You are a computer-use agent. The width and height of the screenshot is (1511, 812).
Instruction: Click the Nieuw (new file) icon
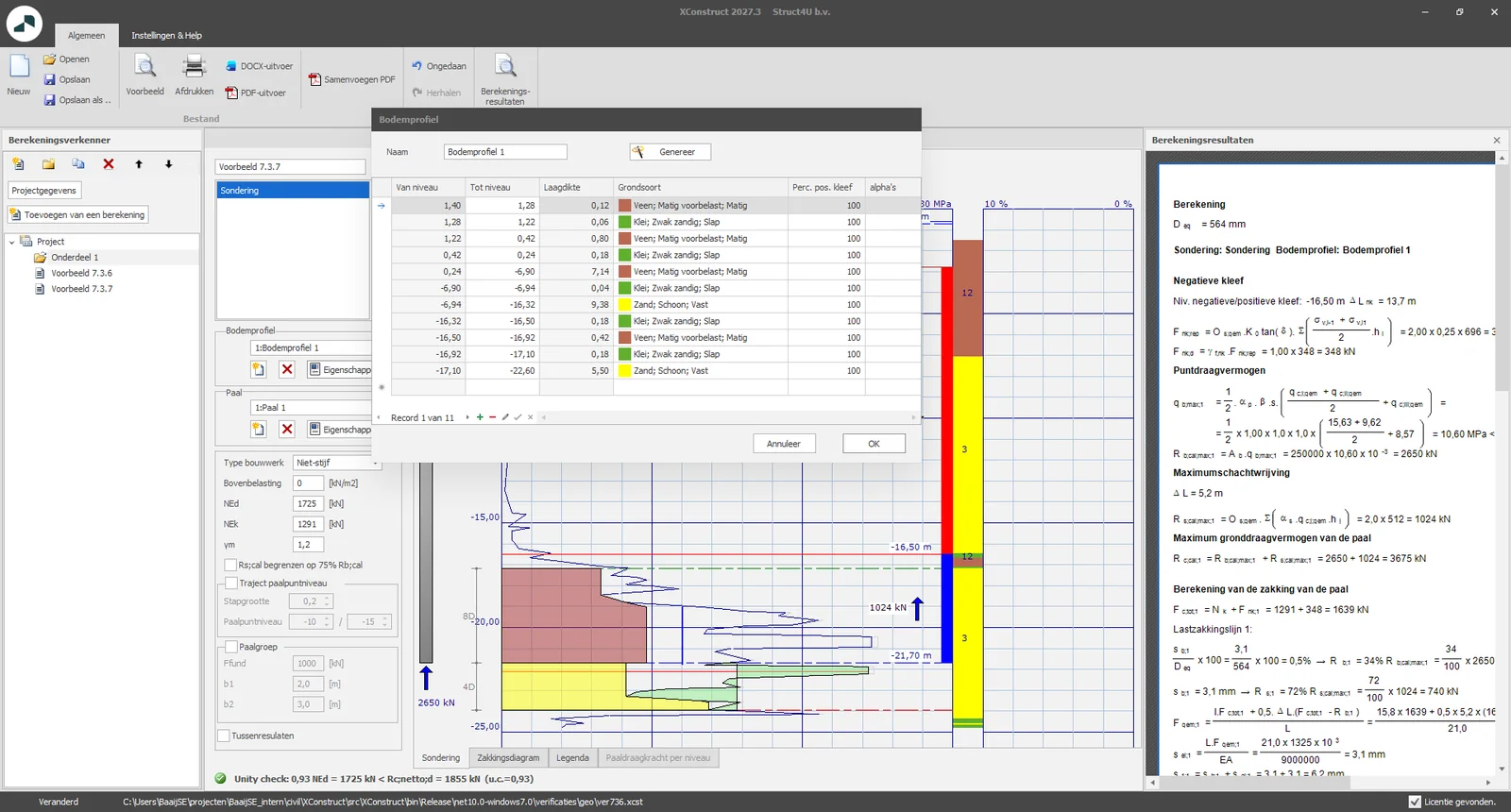(x=19, y=68)
